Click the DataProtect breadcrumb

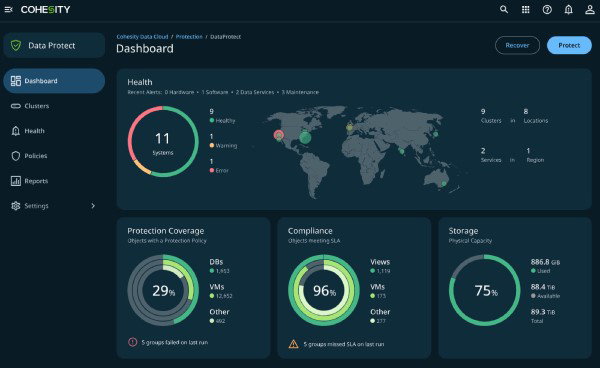[x=225, y=37]
